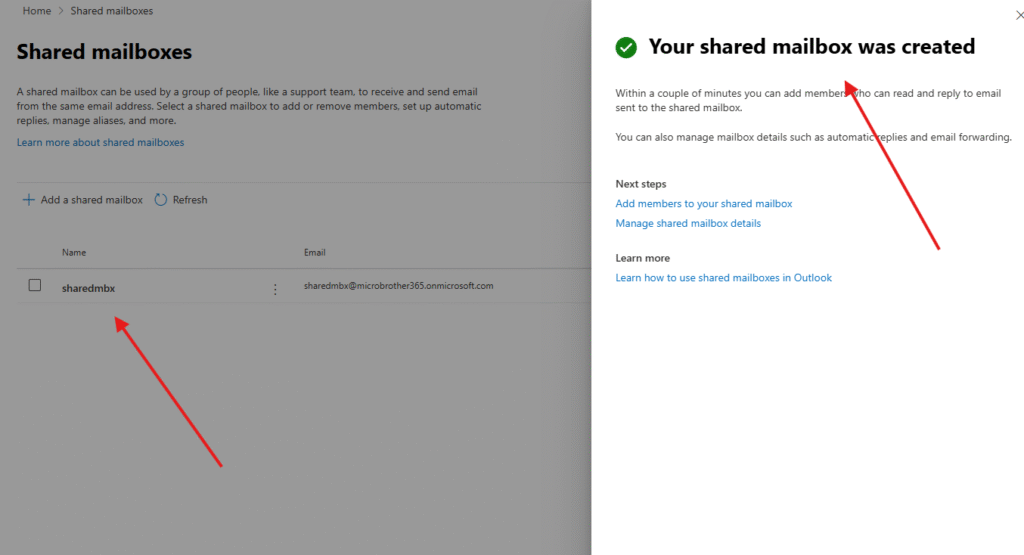Open the three-dot menu for sharedmbx
Screen dimensions: 1024x555
pos(275,289)
